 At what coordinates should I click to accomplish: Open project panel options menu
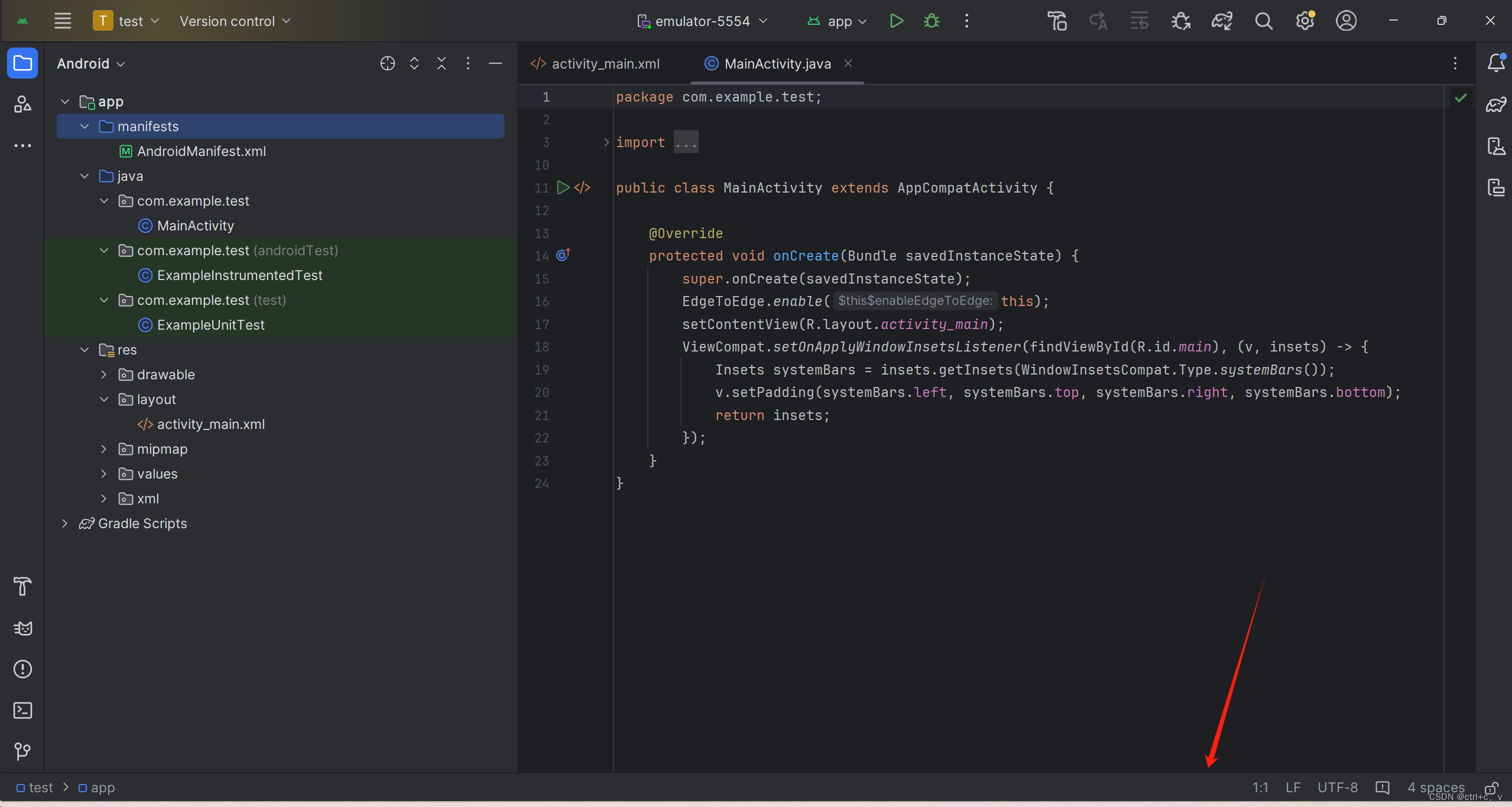pyautogui.click(x=468, y=63)
